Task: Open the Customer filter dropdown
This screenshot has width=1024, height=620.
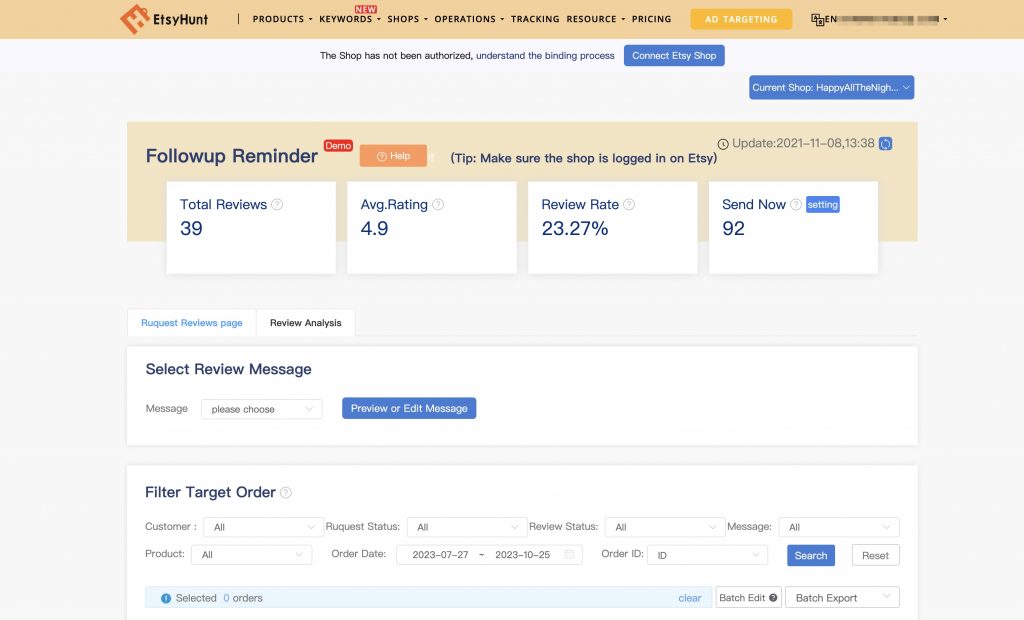Action: pos(262,526)
